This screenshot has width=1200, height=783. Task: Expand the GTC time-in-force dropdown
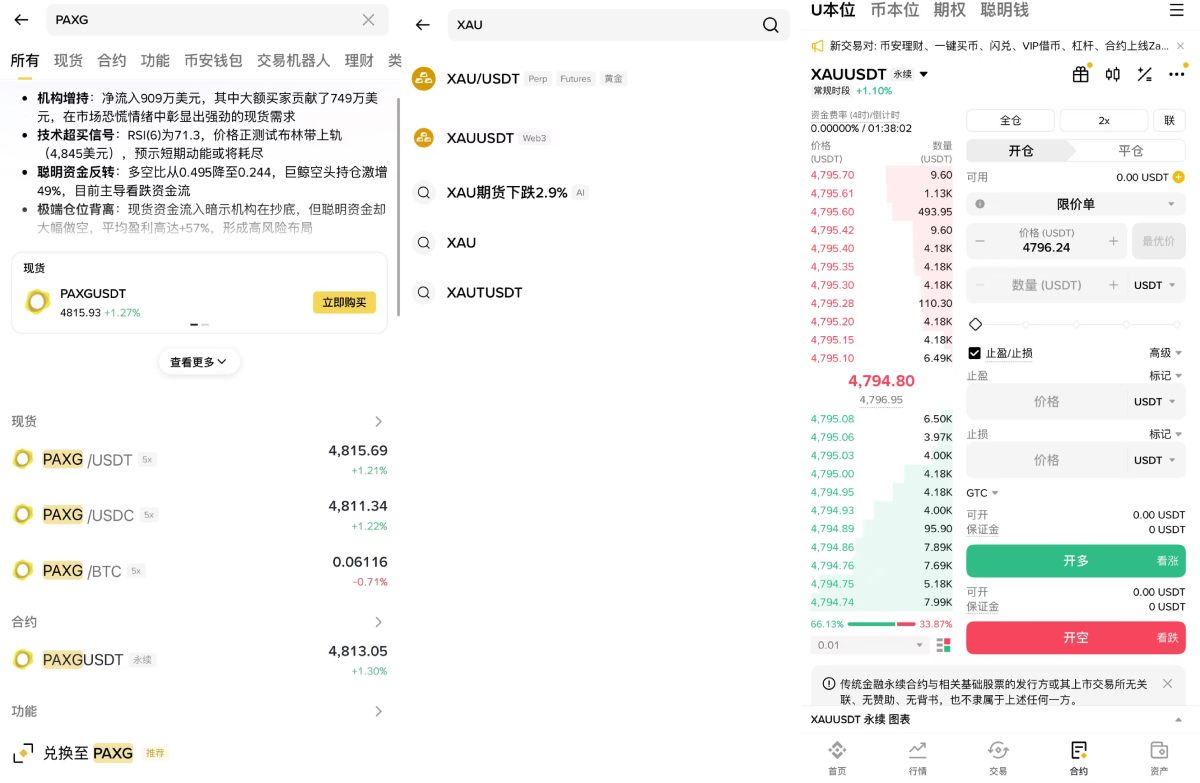(980, 492)
